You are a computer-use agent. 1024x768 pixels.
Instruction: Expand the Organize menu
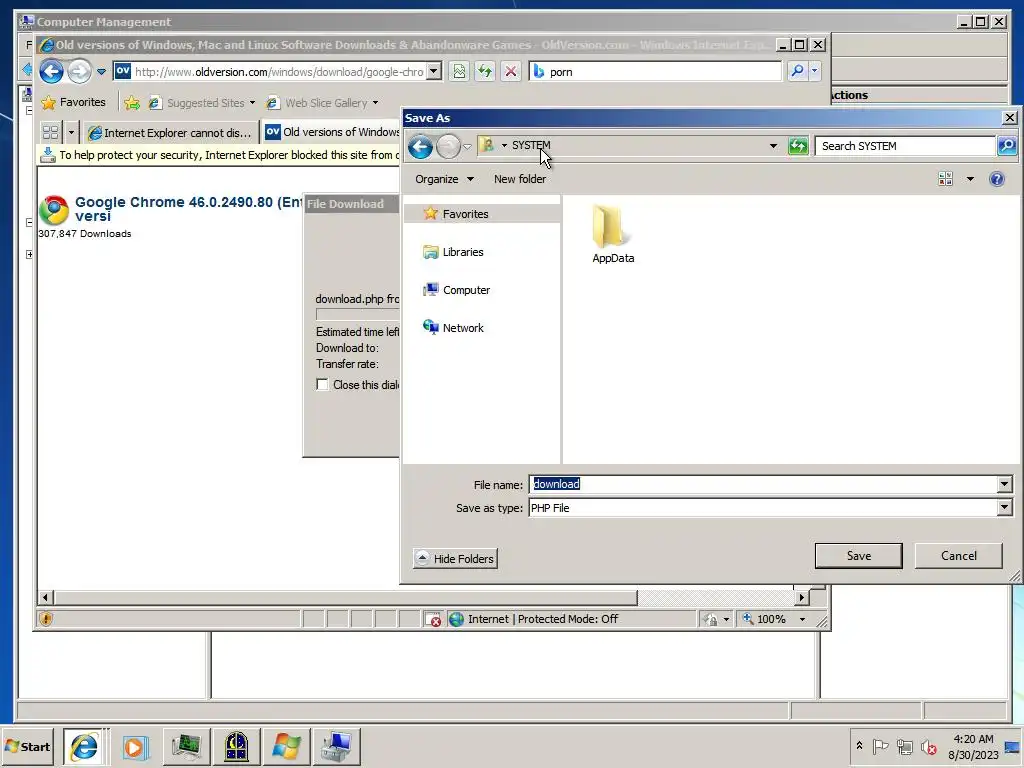pyautogui.click(x=444, y=179)
